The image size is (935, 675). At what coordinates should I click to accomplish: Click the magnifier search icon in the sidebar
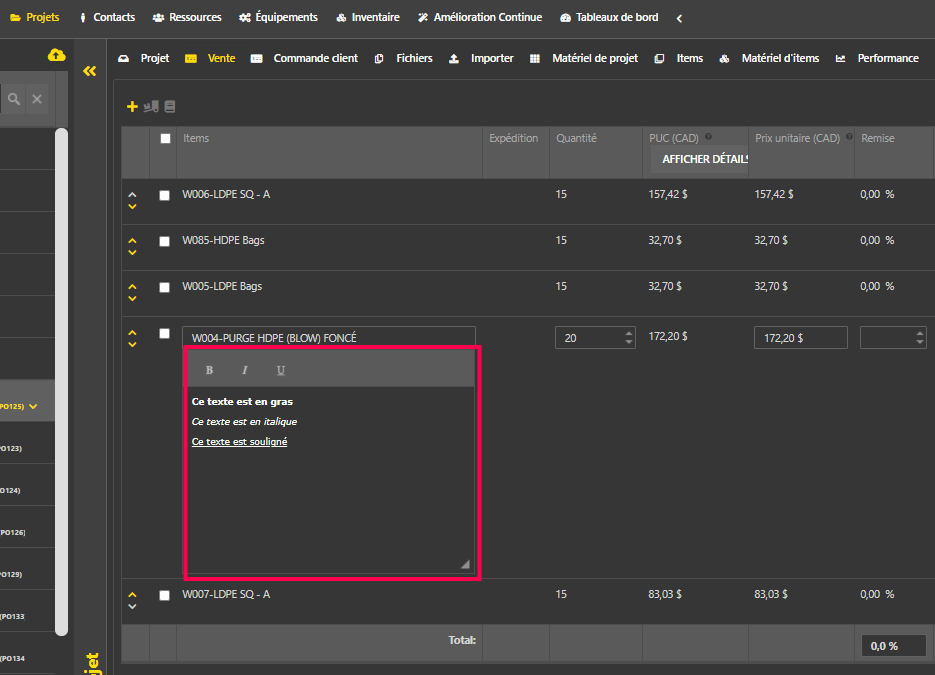coord(14,99)
